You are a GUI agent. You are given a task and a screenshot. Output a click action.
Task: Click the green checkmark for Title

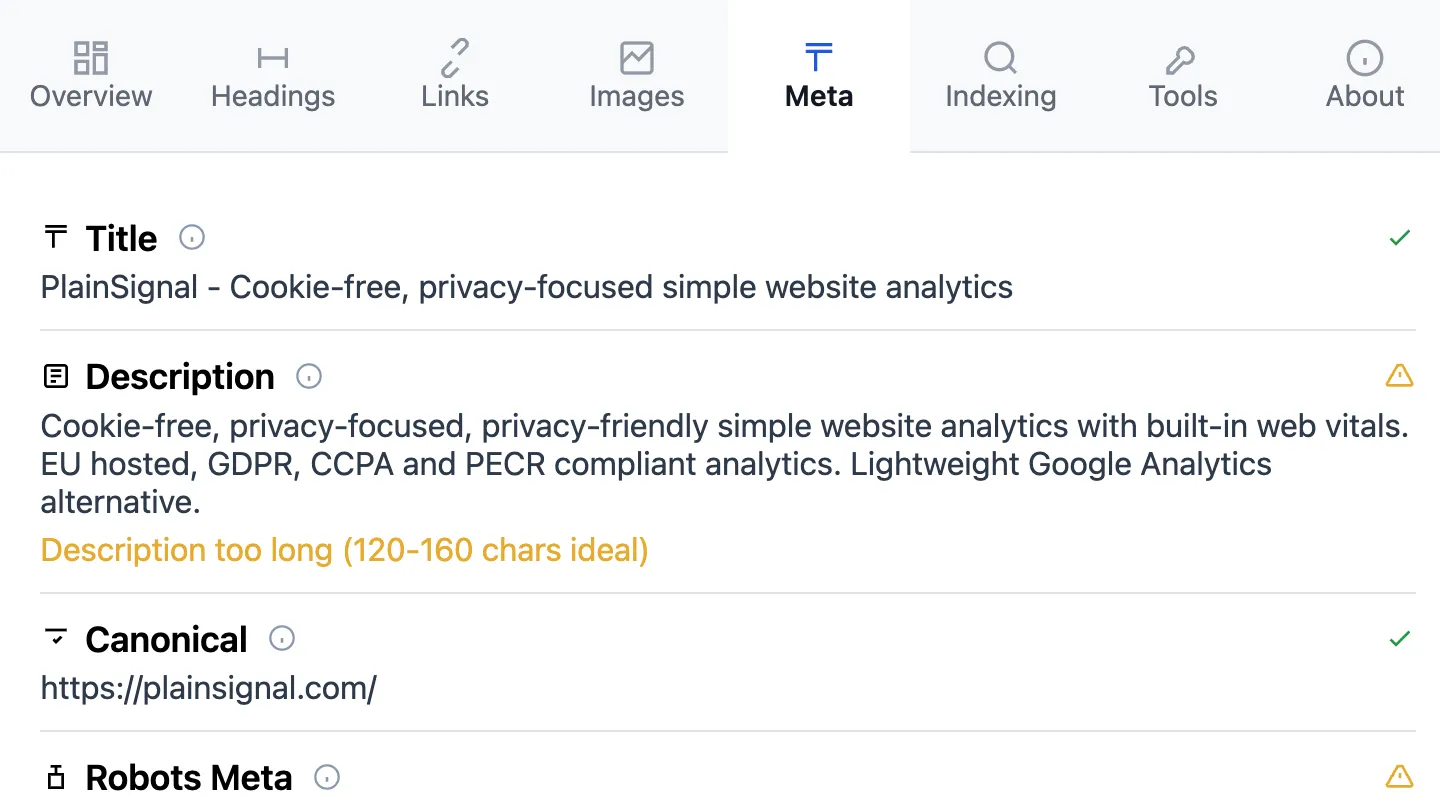tap(1399, 238)
